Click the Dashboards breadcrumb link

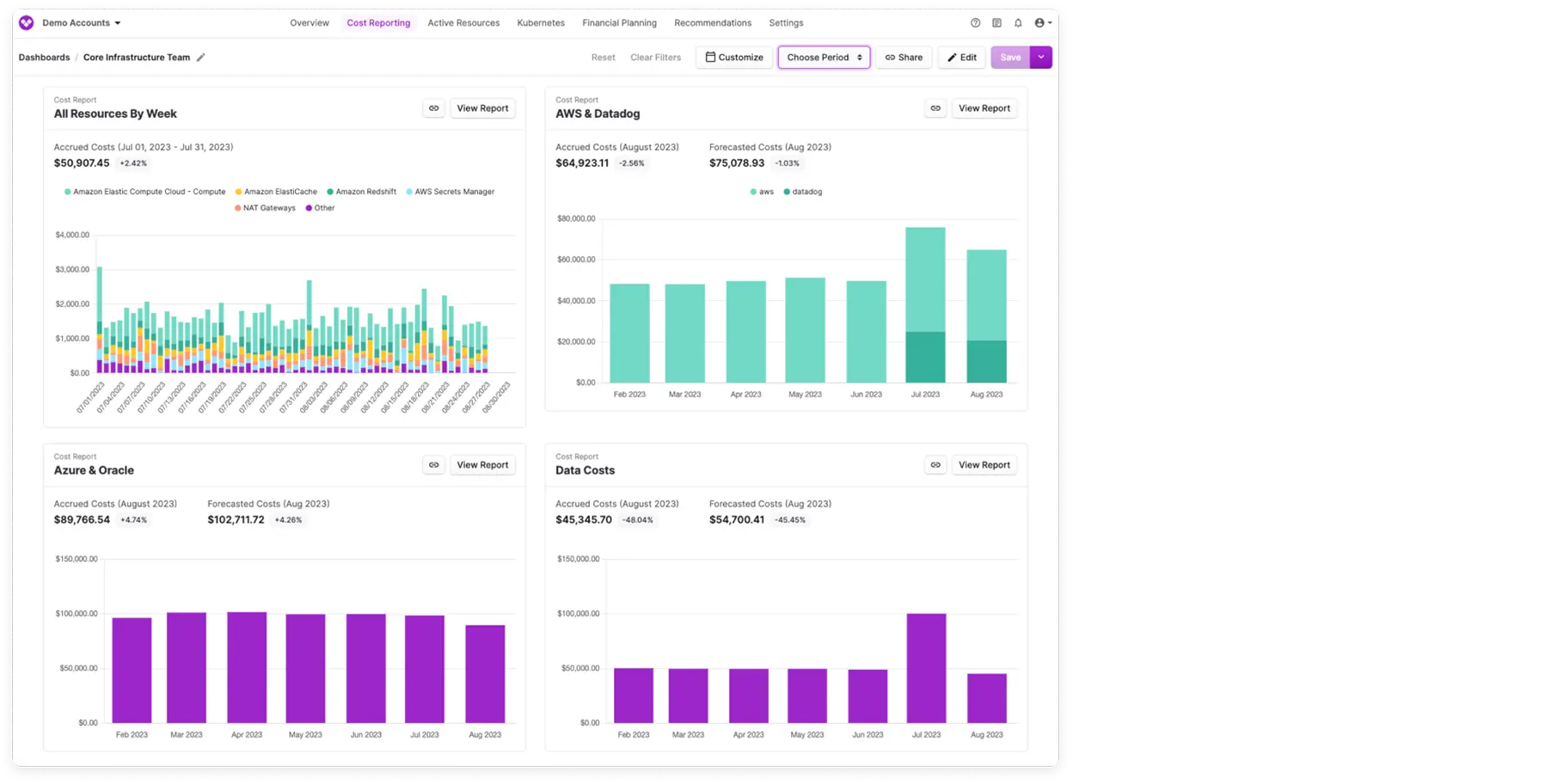tap(45, 58)
